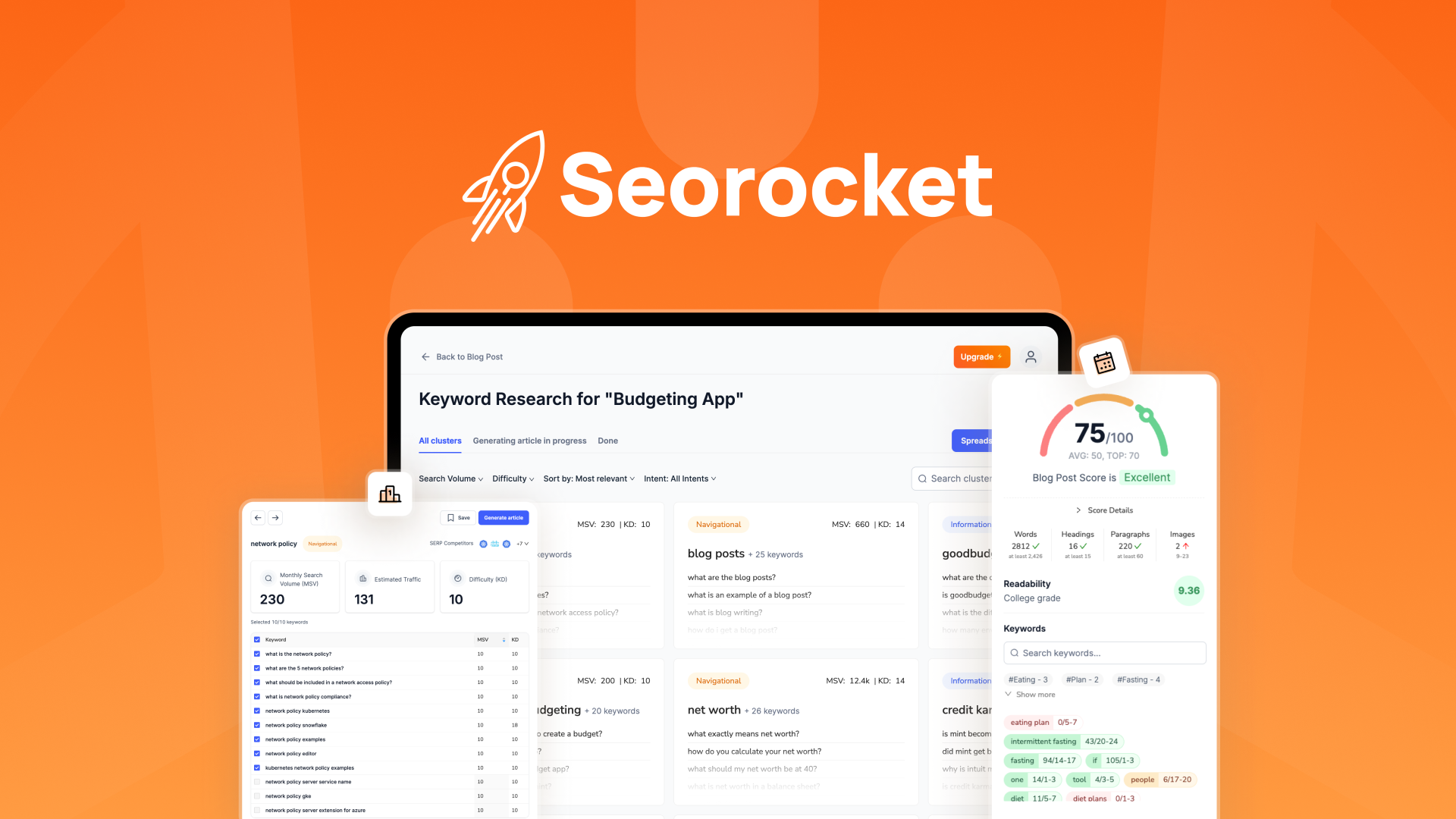Click the back arrow navigation icon
1456x819 pixels.
coord(258,517)
